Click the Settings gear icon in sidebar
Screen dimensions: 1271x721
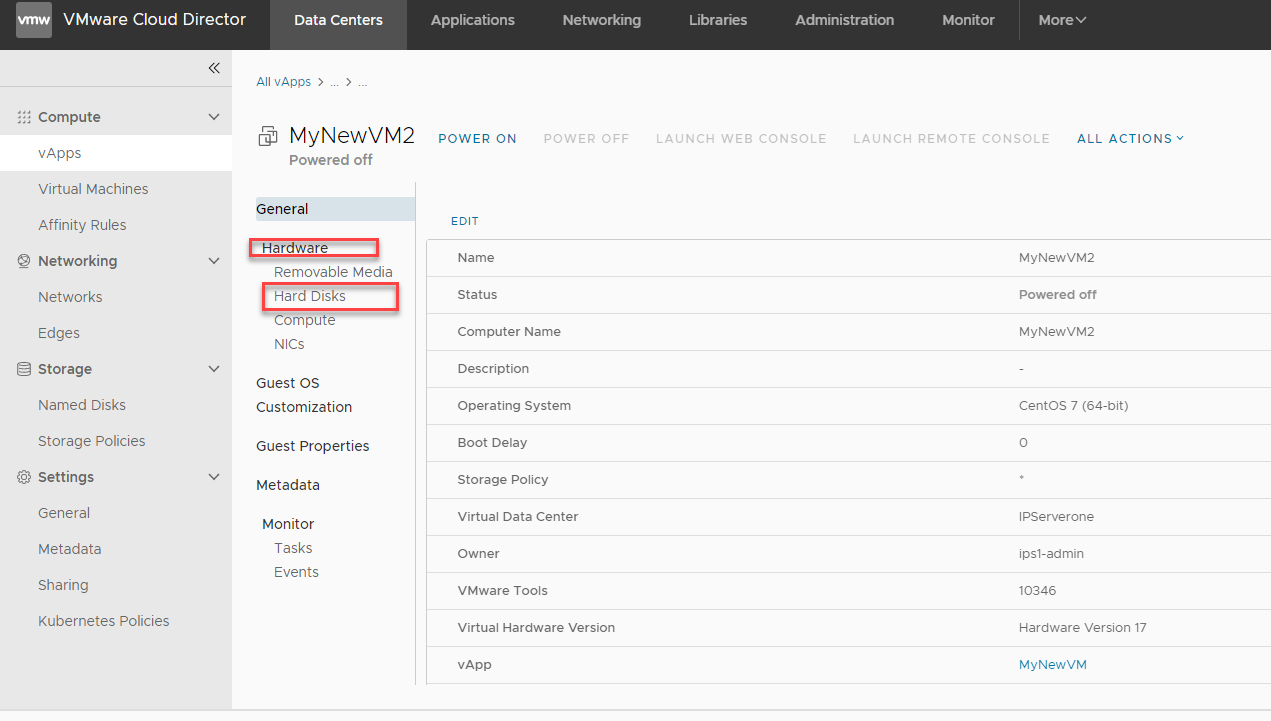pyautogui.click(x=24, y=477)
